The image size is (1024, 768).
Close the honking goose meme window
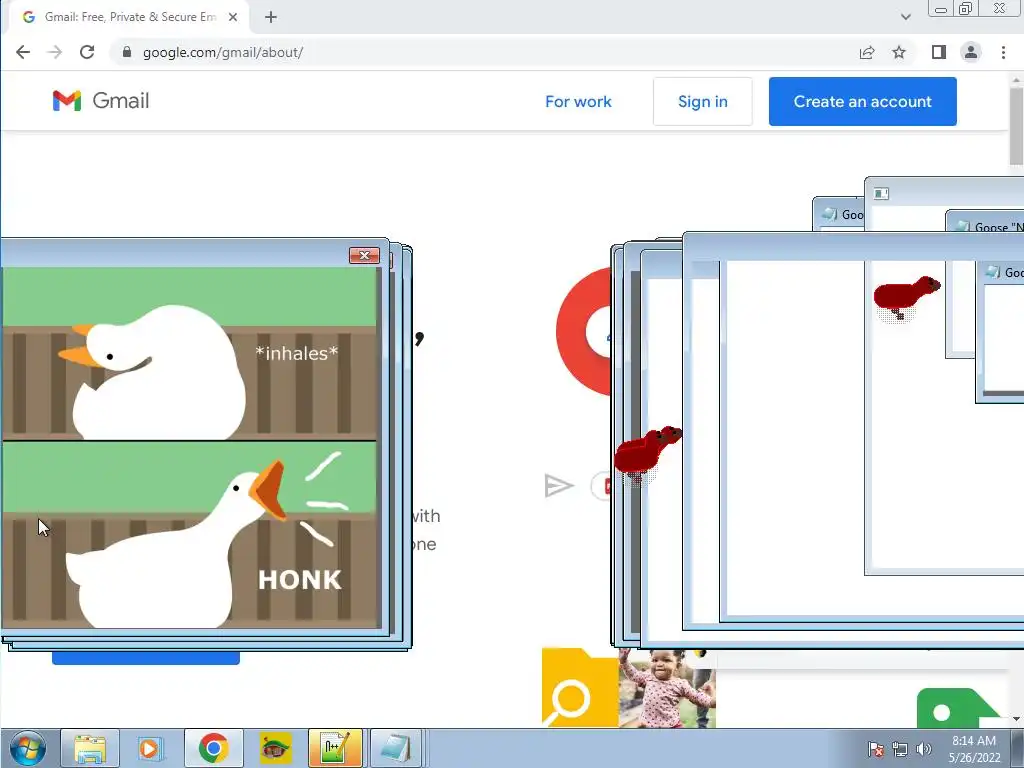(364, 255)
